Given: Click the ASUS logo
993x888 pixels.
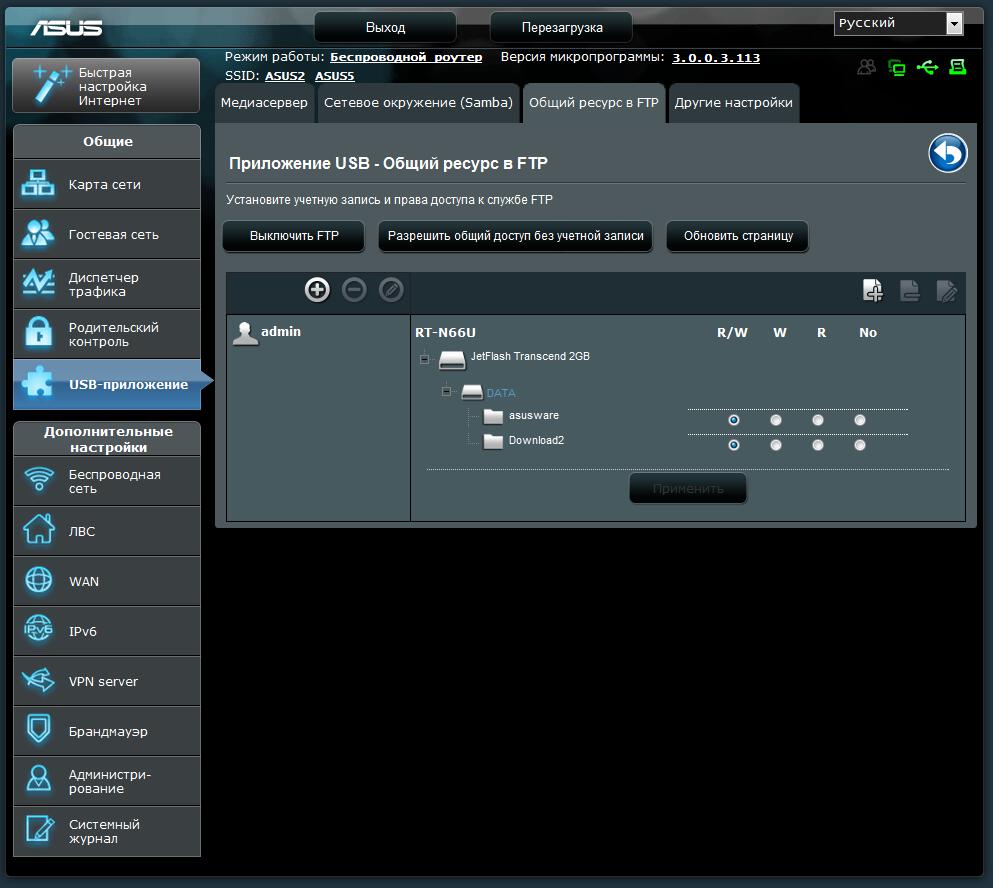Looking at the screenshot, I should click(66, 28).
